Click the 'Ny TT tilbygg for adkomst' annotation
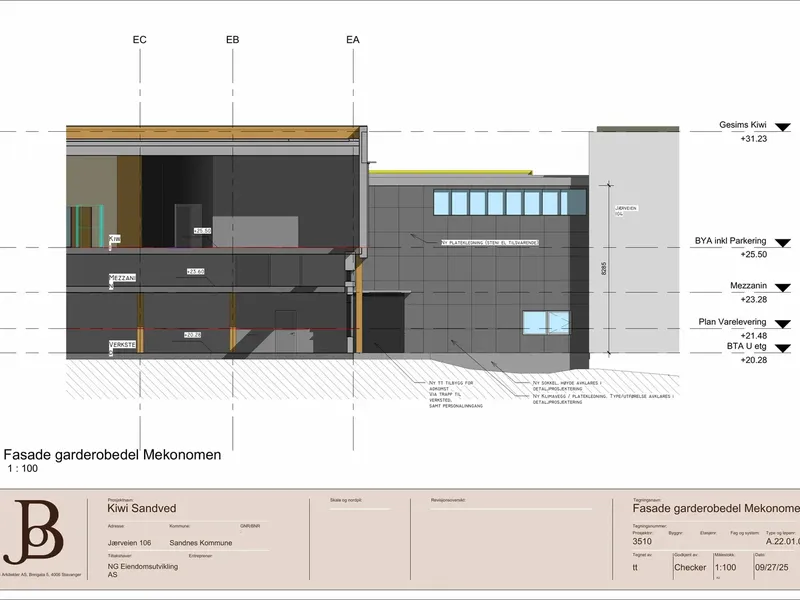Screen dimensions: 800x600 (455, 394)
